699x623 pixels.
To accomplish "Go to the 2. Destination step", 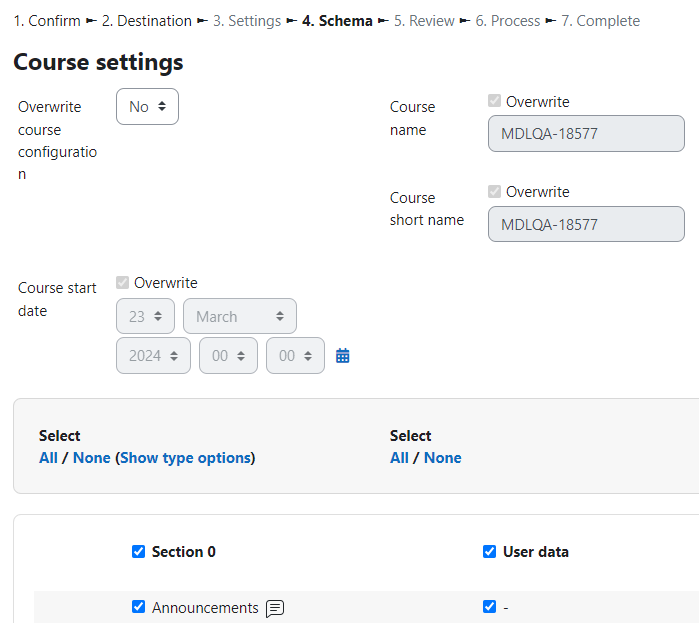I will 147,21.
